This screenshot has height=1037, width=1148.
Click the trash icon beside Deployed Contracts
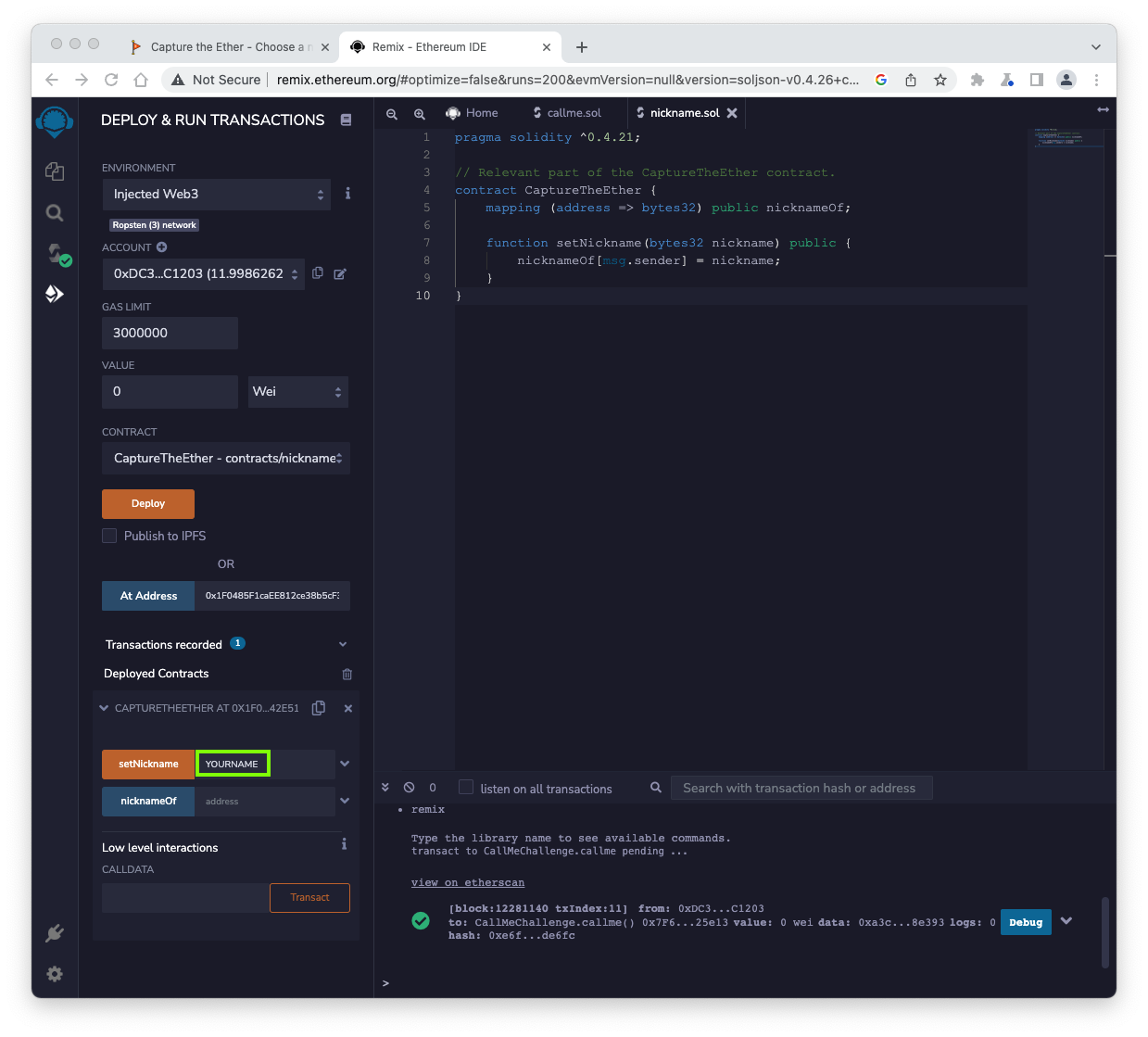click(x=347, y=675)
